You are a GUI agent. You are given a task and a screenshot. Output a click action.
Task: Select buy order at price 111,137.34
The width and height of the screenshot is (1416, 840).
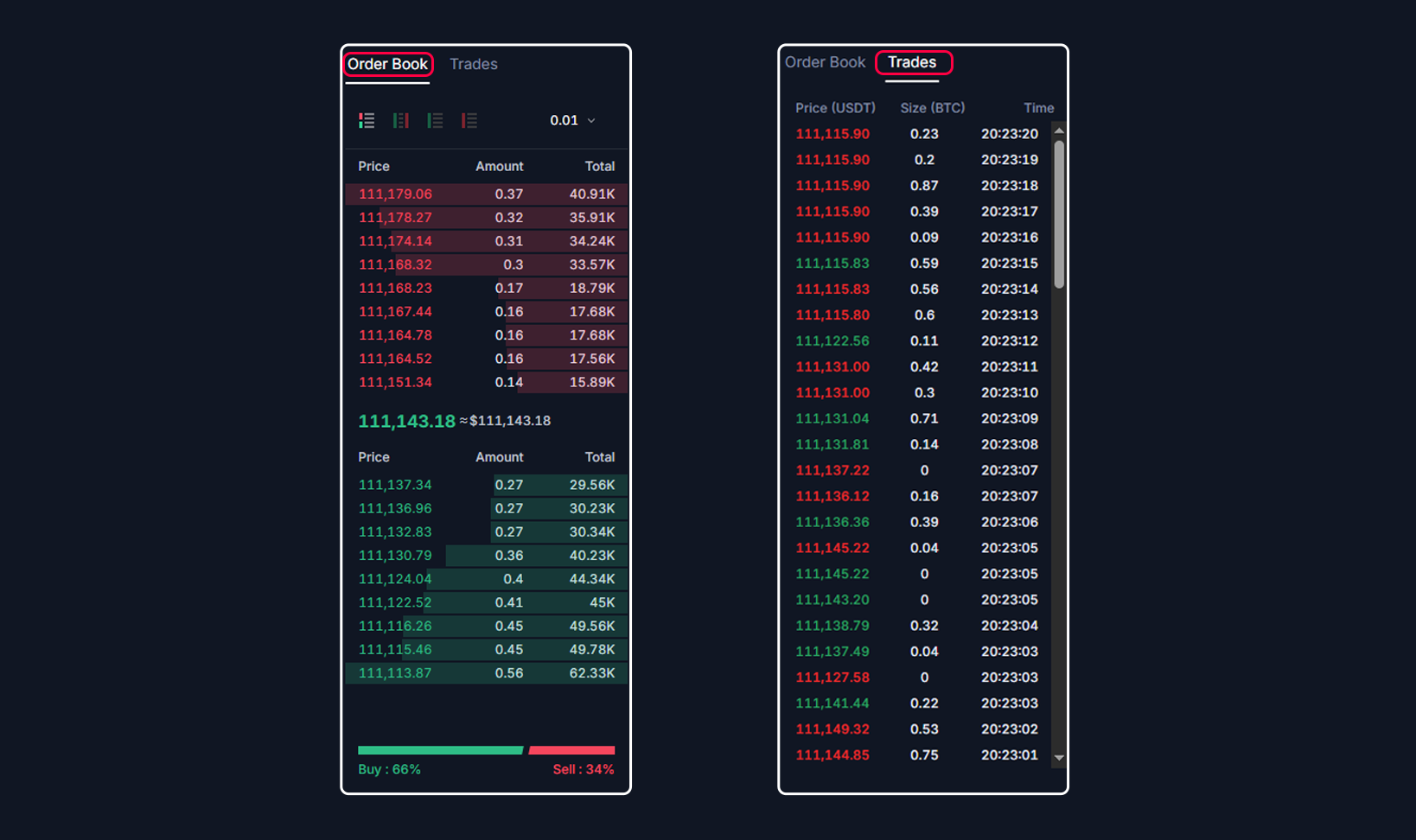(487, 485)
